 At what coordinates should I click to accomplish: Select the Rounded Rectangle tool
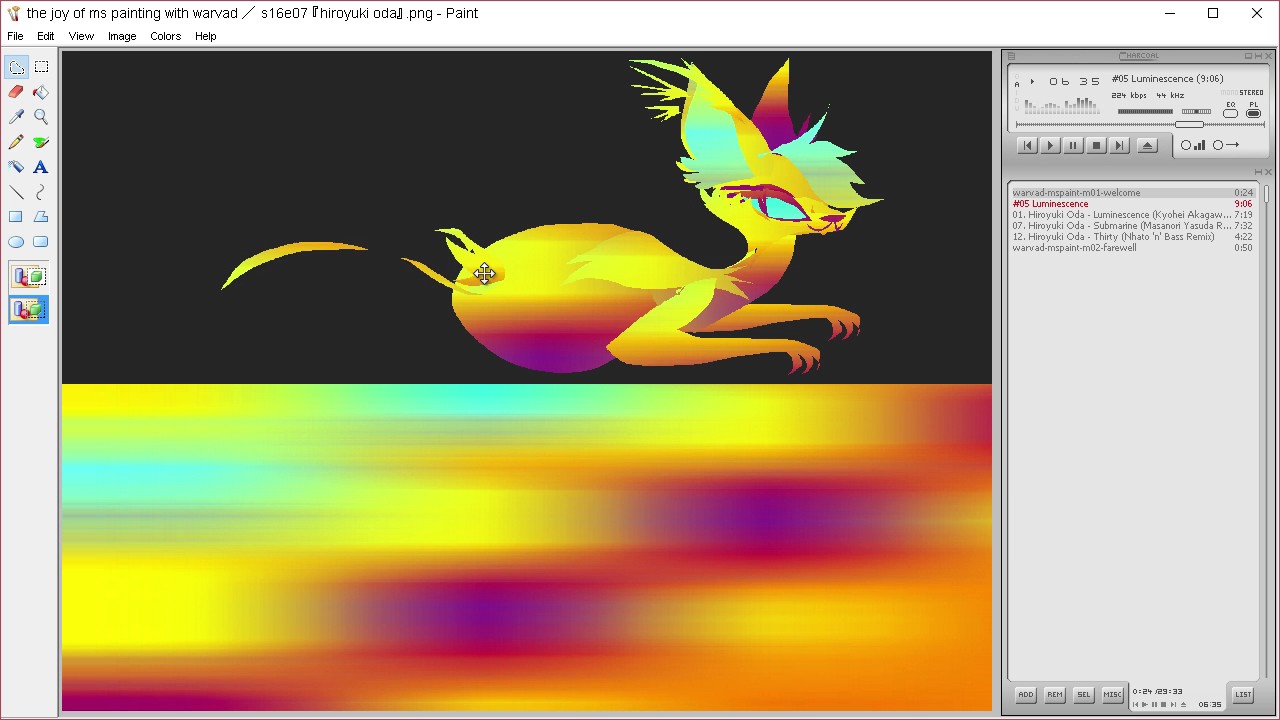click(41, 242)
